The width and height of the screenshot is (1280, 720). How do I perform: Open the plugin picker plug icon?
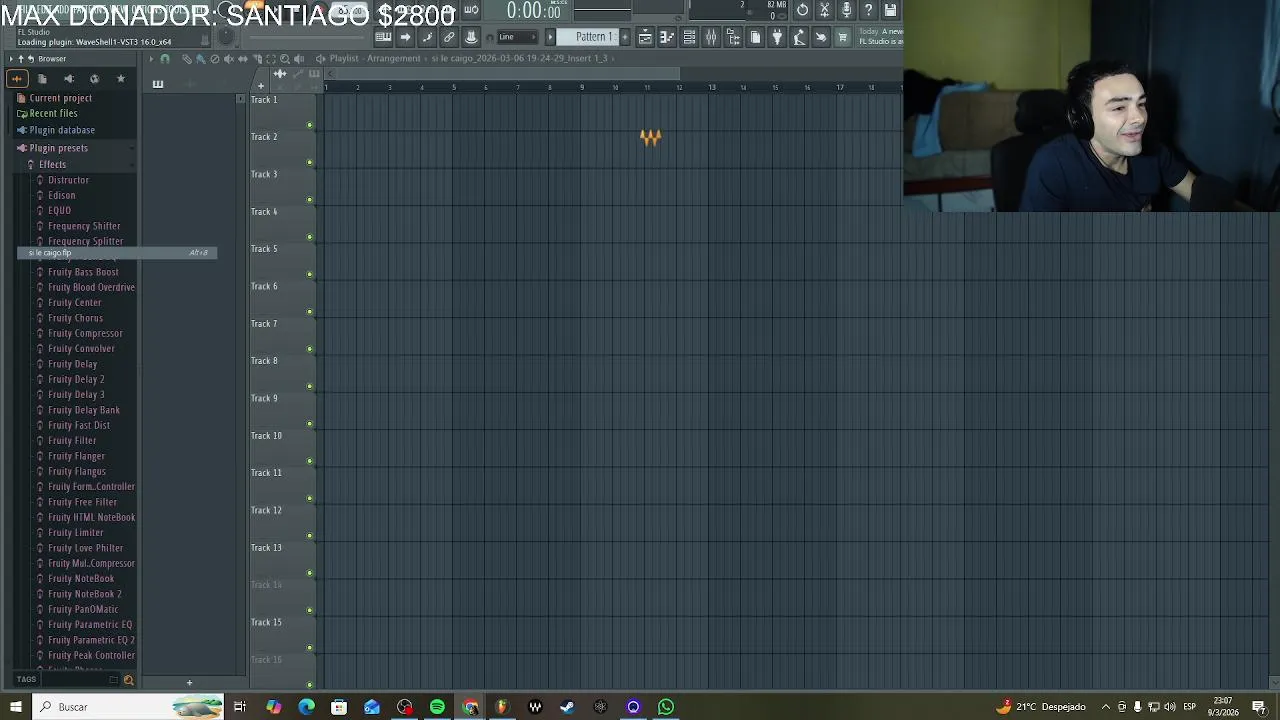tap(777, 37)
